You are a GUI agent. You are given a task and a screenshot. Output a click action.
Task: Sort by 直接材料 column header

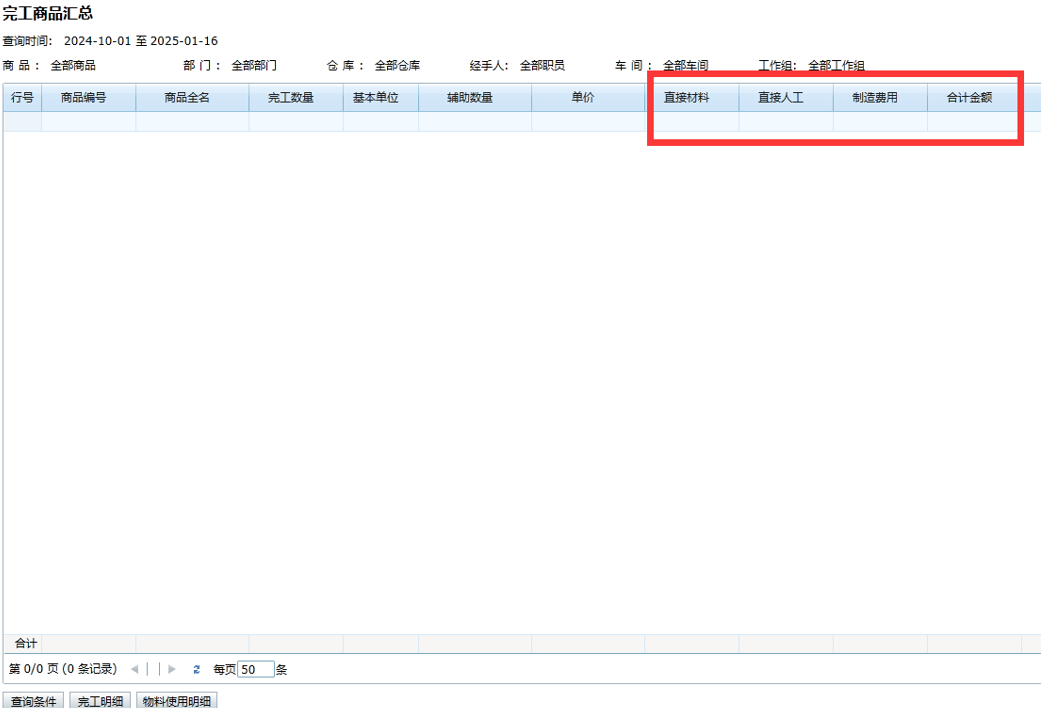click(x=691, y=98)
